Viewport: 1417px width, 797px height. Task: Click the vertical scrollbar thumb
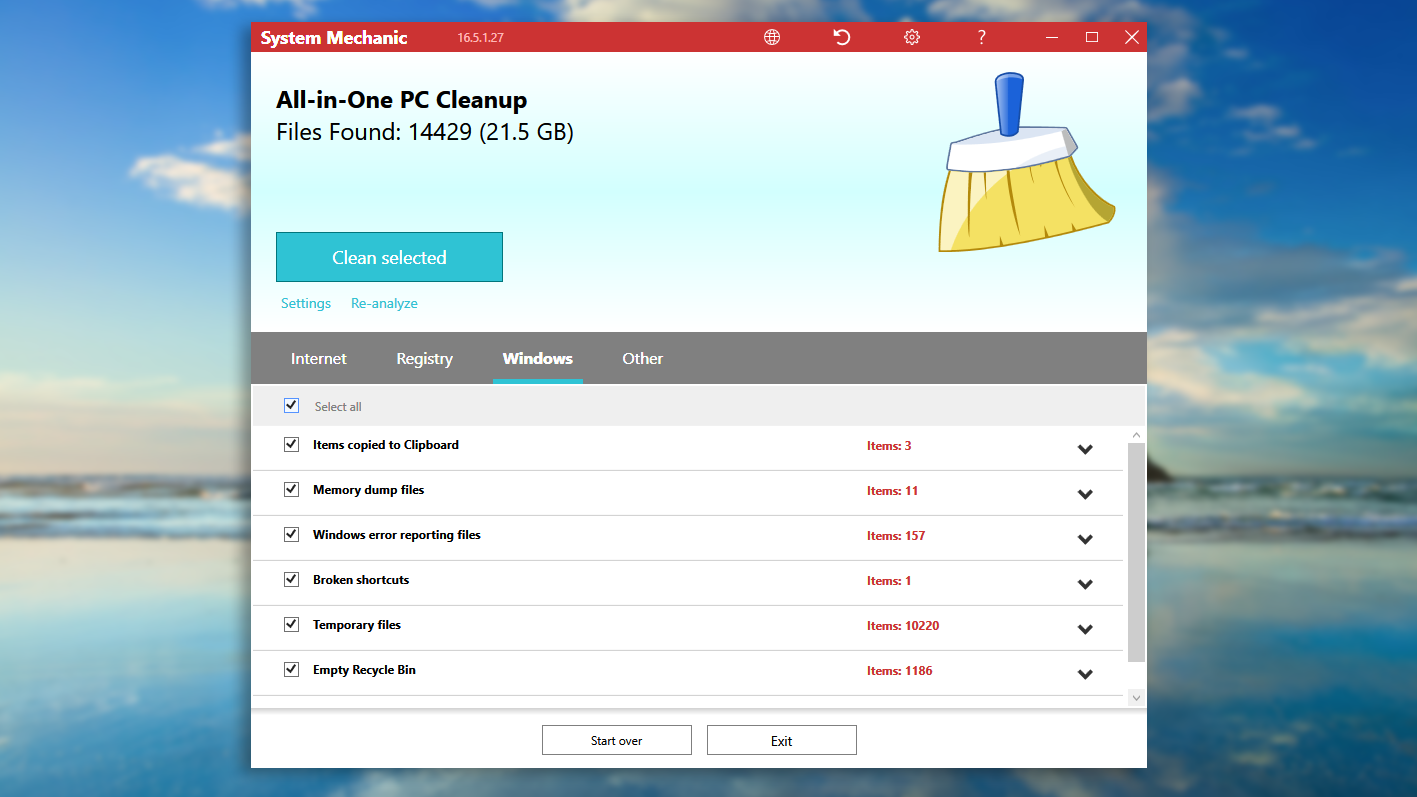(1136, 552)
